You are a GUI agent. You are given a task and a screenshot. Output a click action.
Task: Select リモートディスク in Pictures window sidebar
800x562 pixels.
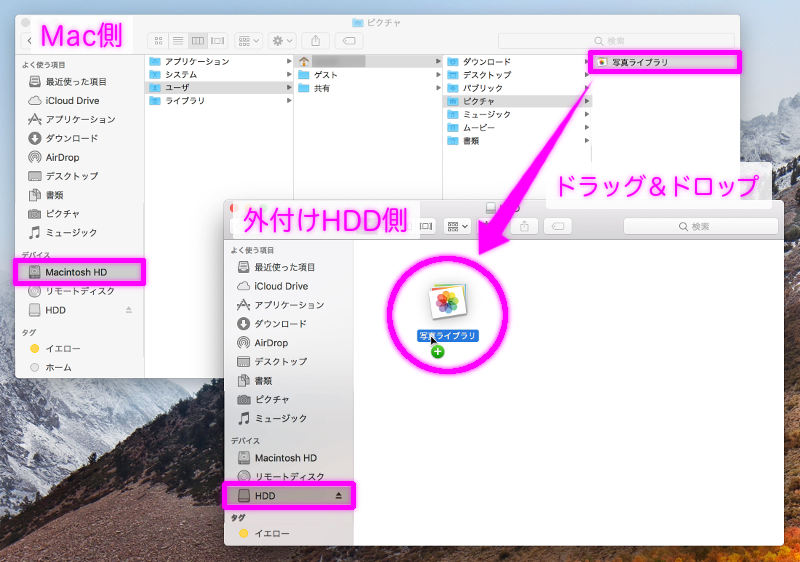coord(80,291)
